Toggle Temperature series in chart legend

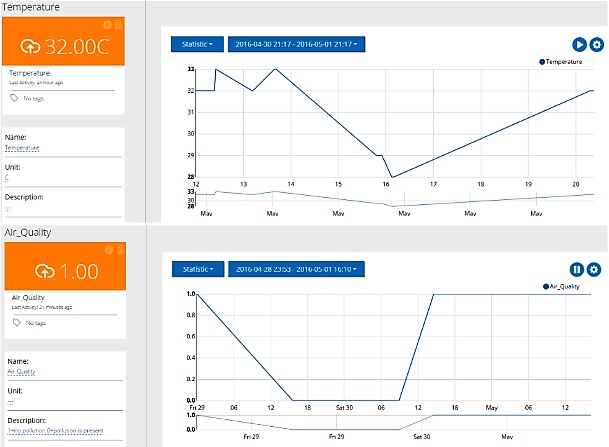coord(574,62)
